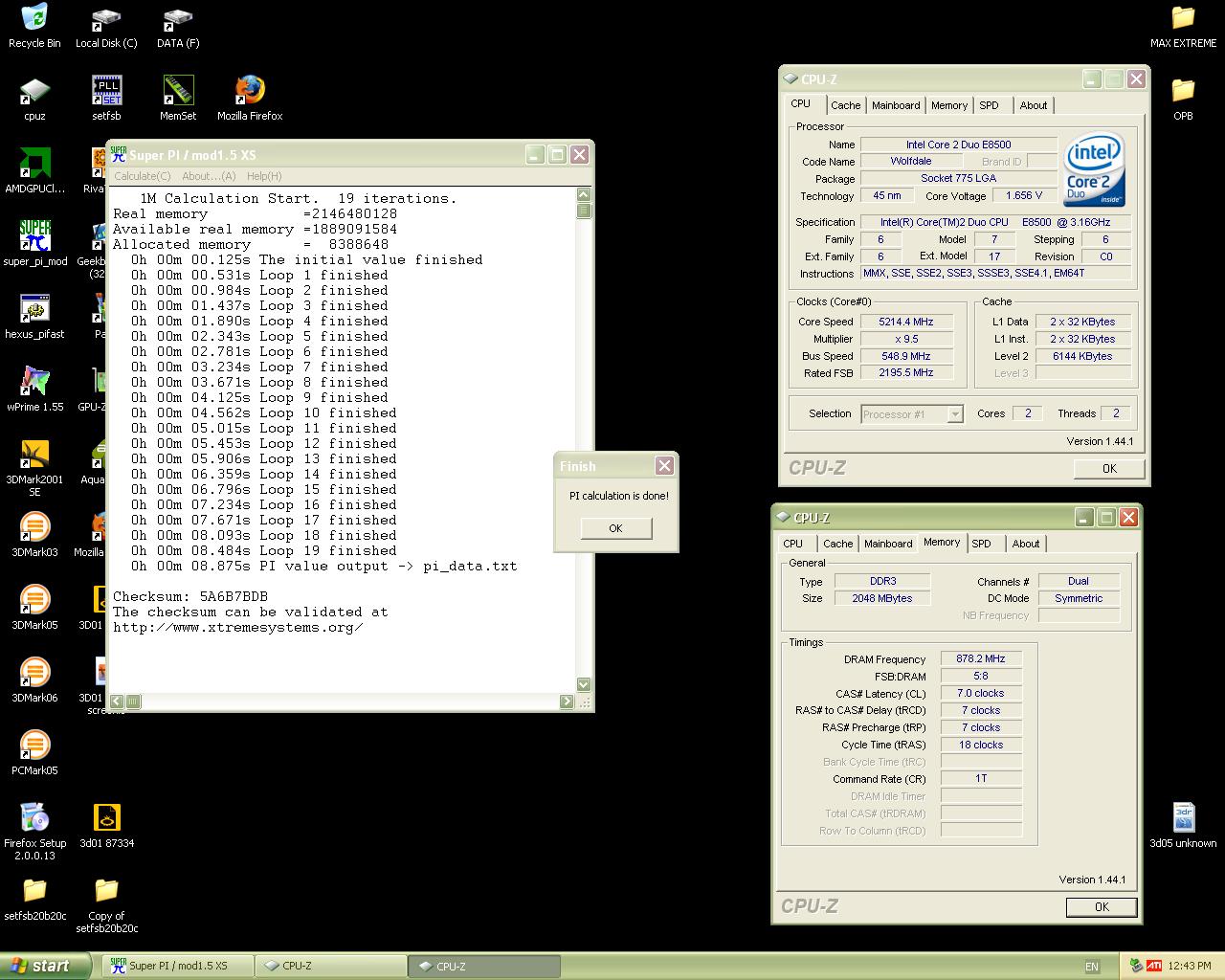Click OK in top CPU-Z window

click(x=1109, y=469)
